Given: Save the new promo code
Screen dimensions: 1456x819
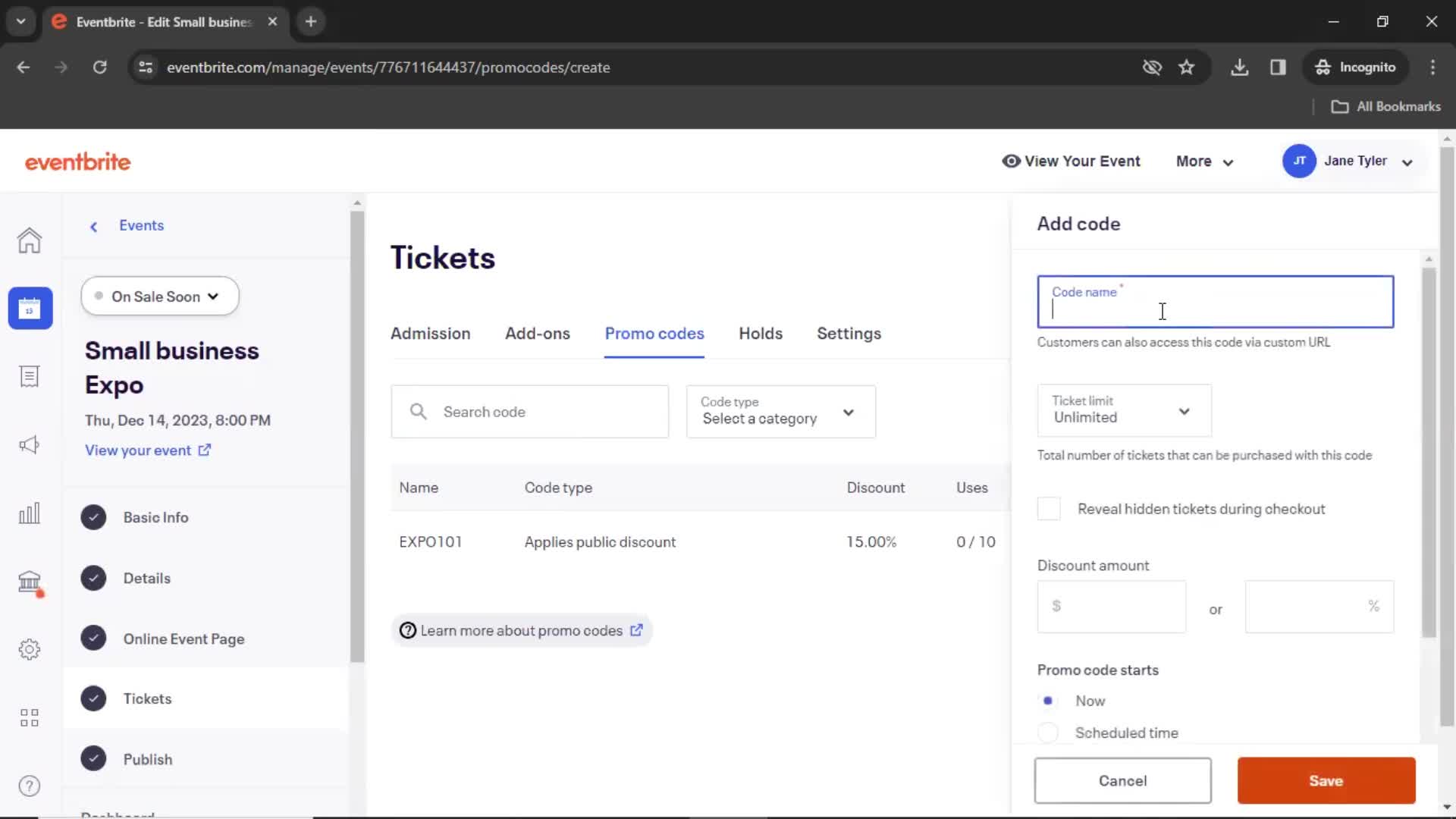Looking at the screenshot, I should click(x=1326, y=780).
